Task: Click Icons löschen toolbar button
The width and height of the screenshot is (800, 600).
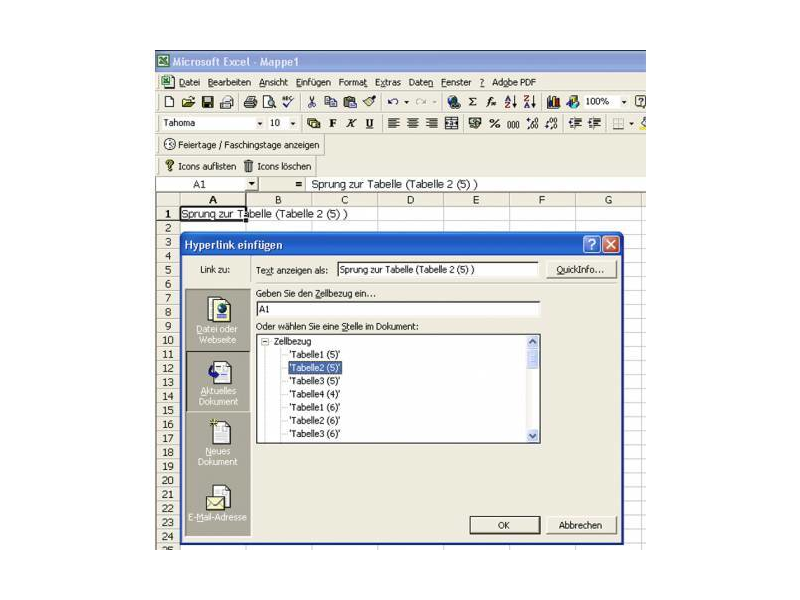Action: 278,166
